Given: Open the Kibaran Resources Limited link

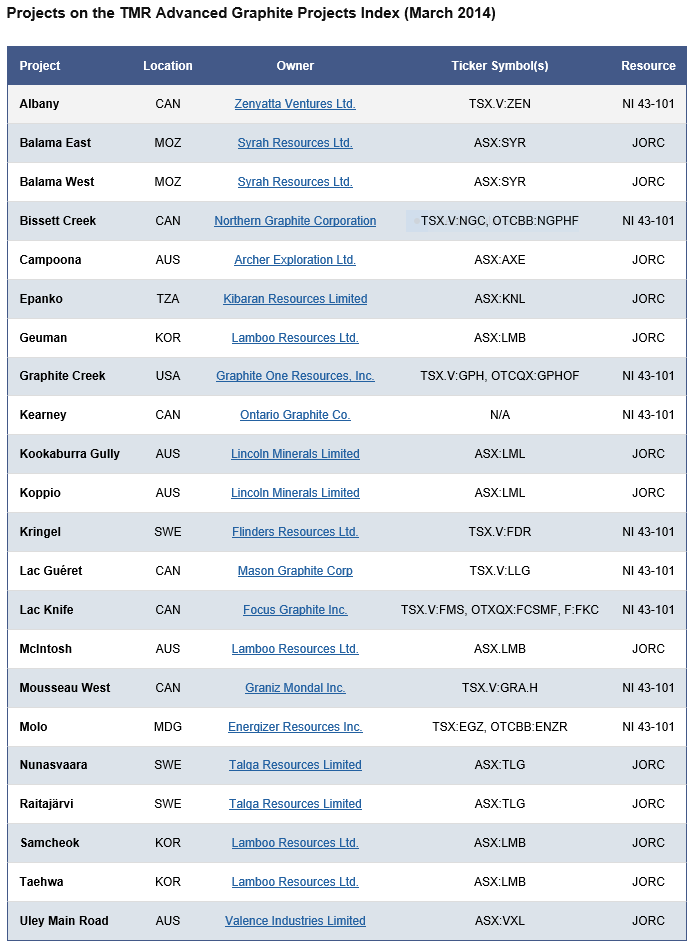Looking at the screenshot, I should pos(295,299).
